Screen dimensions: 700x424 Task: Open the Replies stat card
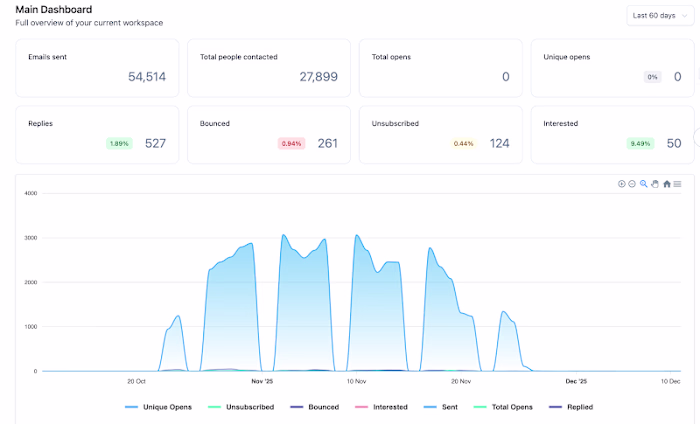97,135
